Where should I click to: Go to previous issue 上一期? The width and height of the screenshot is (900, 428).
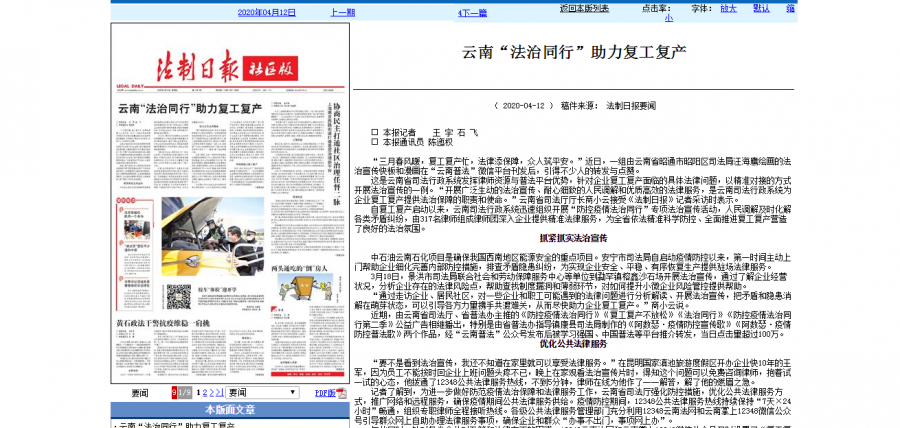(x=343, y=13)
